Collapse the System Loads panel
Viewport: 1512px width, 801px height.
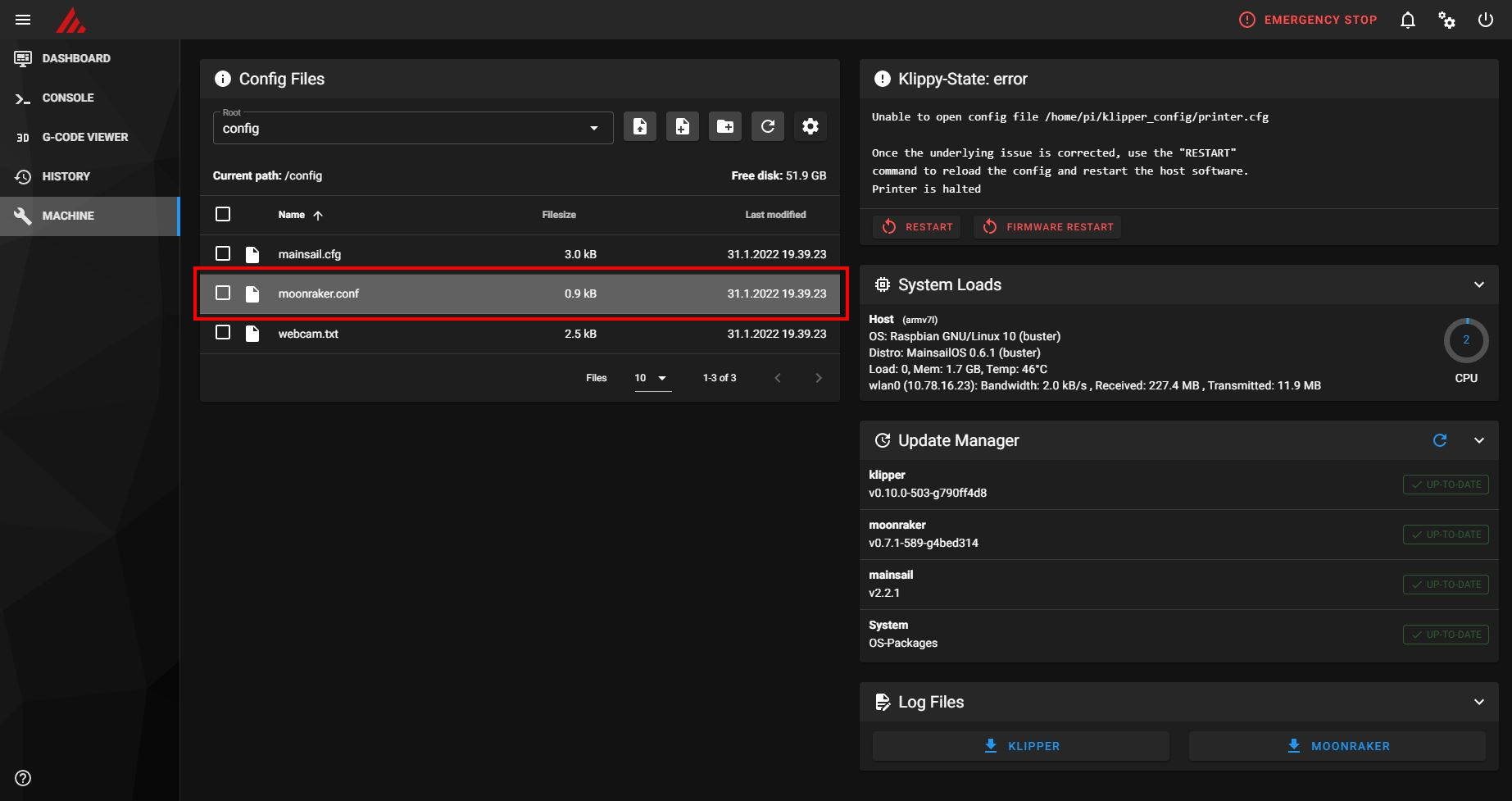coord(1478,284)
